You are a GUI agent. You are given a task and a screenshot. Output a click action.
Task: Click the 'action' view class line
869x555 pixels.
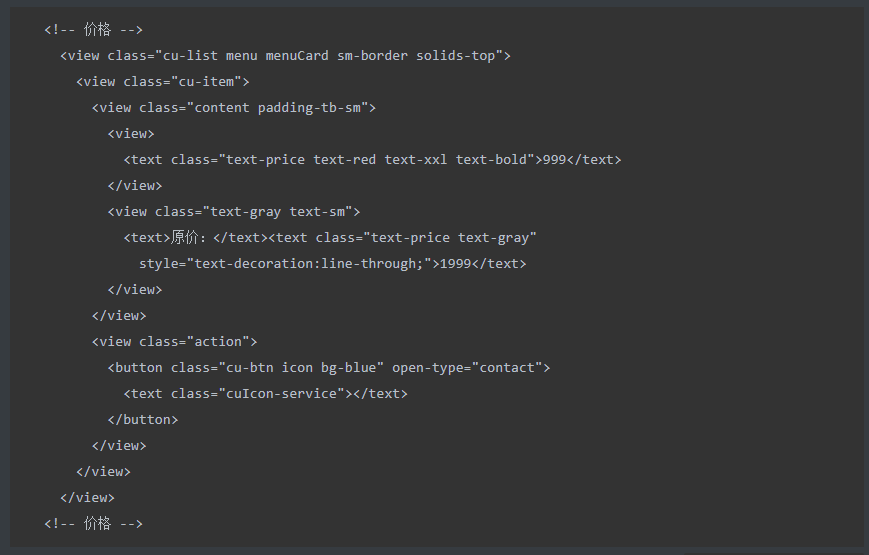pos(175,342)
